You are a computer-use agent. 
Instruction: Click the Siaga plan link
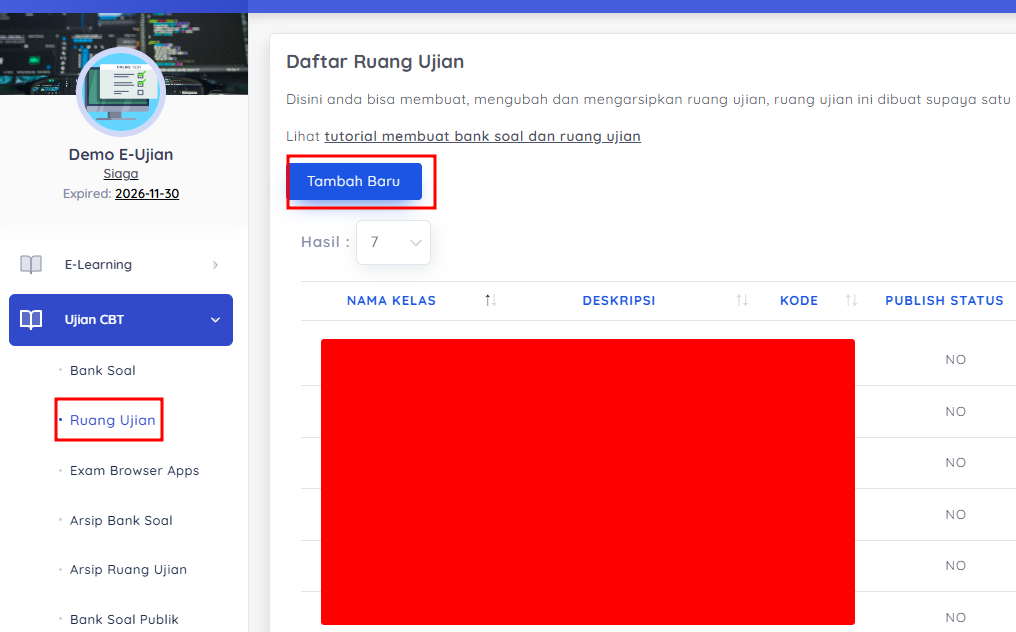click(x=121, y=174)
